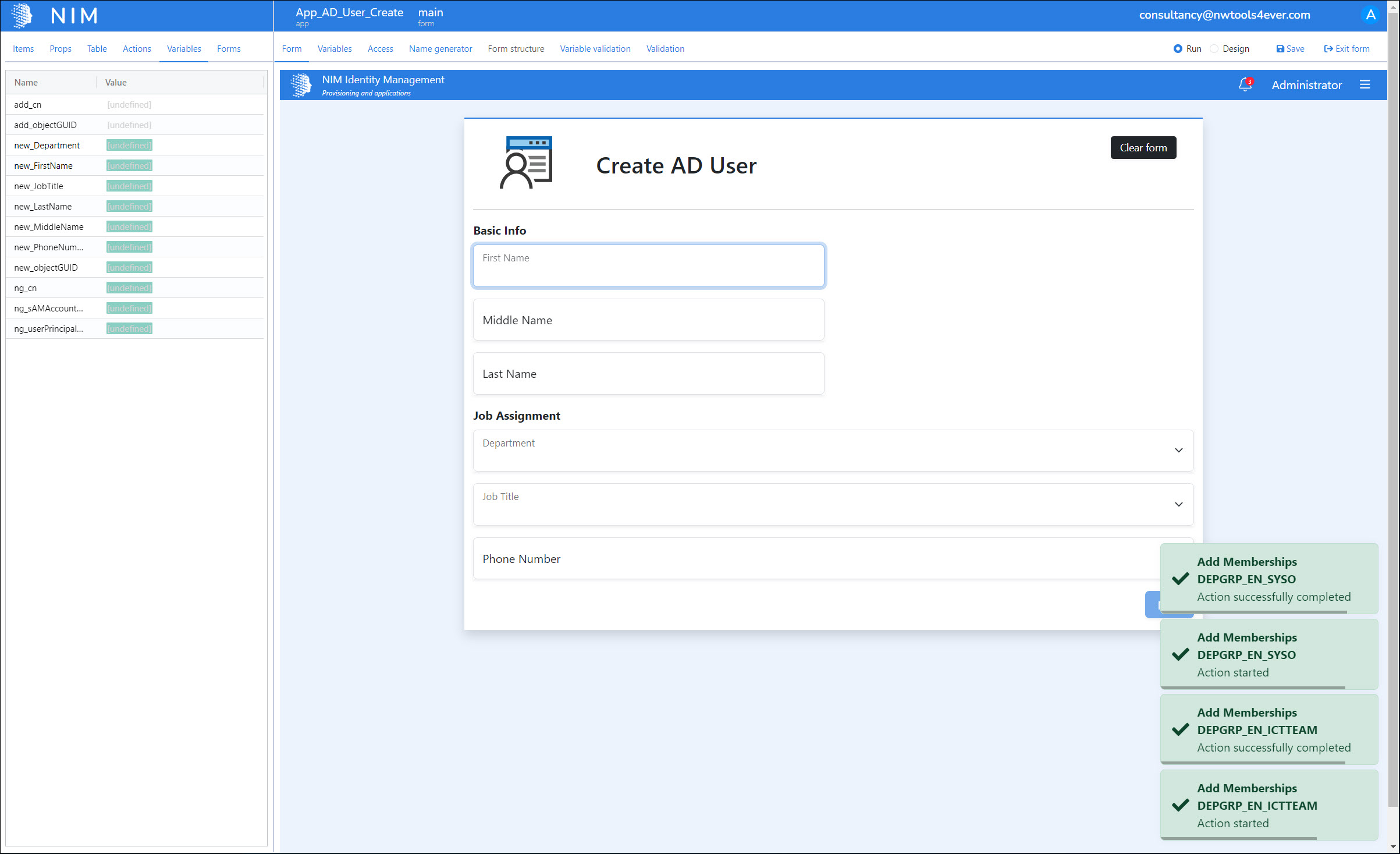This screenshot has width=1400, height=854.
Task: Open the hamburger menu next to Administrator
Action: coord(1365,85)
